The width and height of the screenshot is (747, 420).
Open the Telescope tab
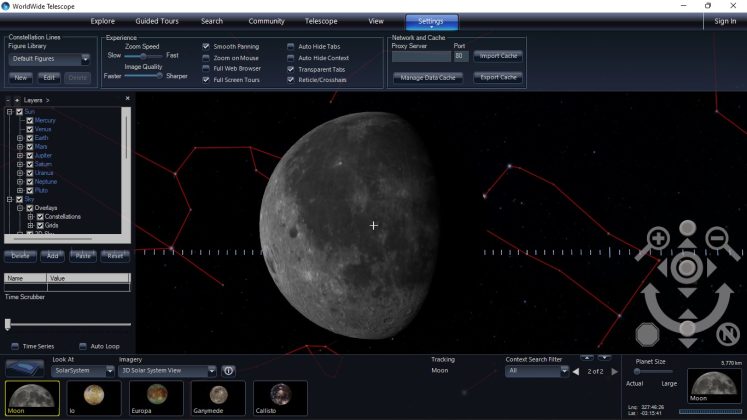[321, 21]
